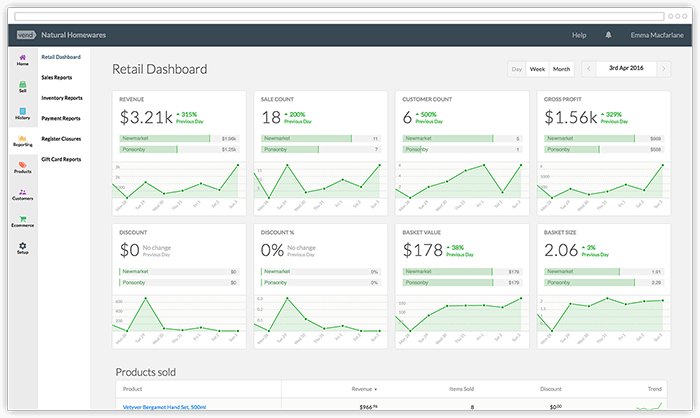Sort products by Revenue column
This screenshot has height=418, width=700.
[364, 389]
